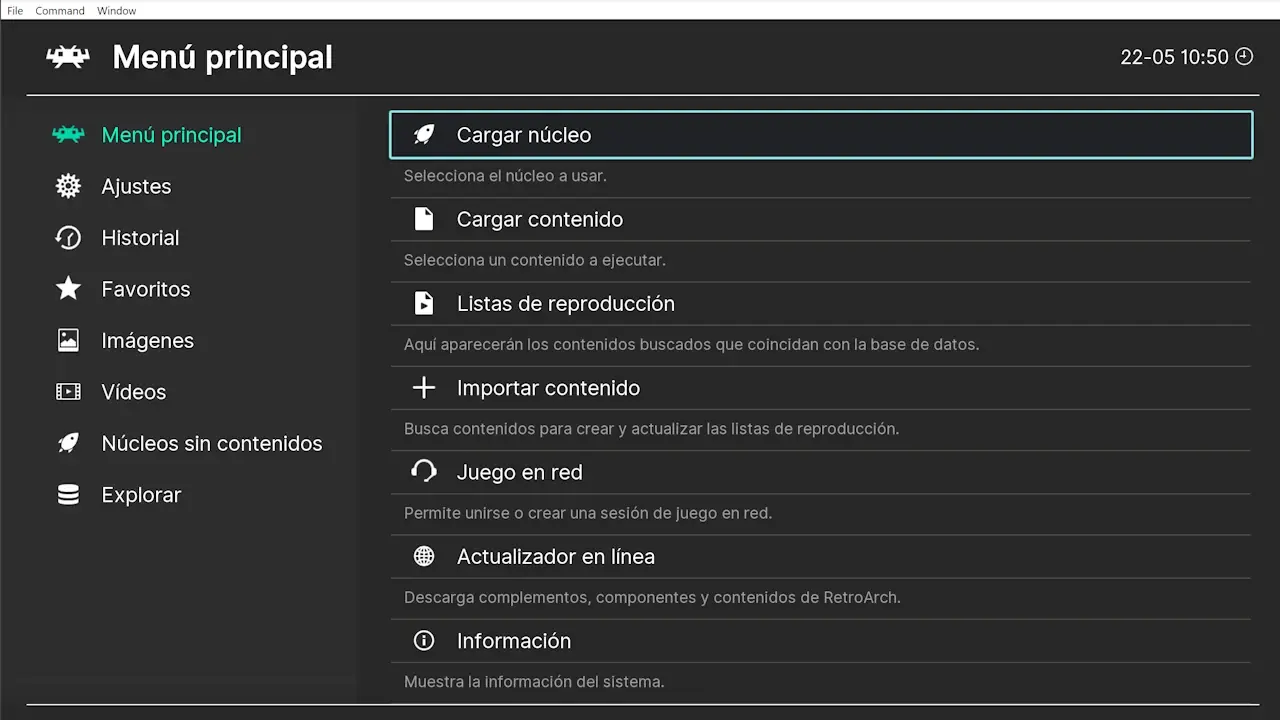Viewport: 1280px width, 720px height.
Task: Open the Window menu
Action: tap(116, 10)
